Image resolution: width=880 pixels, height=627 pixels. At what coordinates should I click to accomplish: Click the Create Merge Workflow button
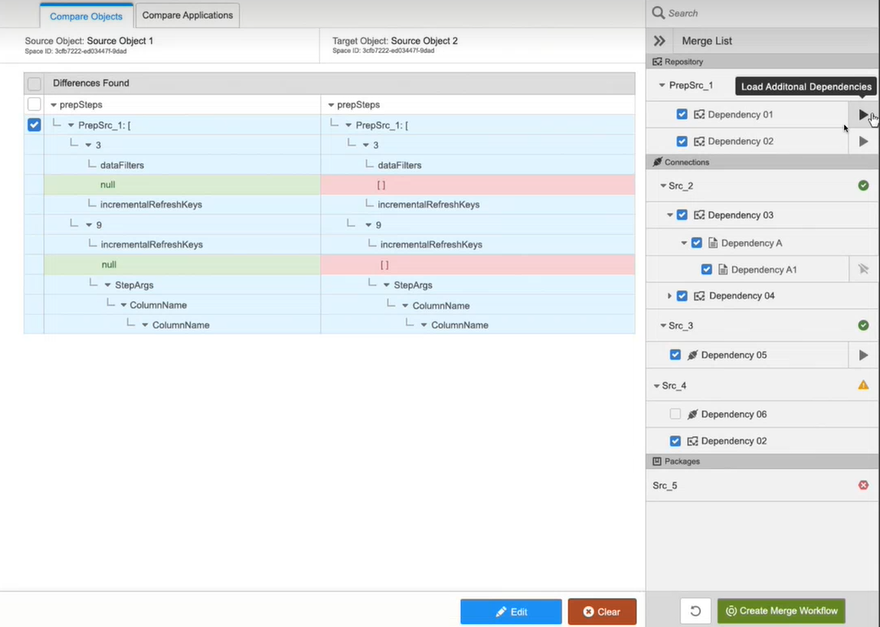click(x=781, y=611)
